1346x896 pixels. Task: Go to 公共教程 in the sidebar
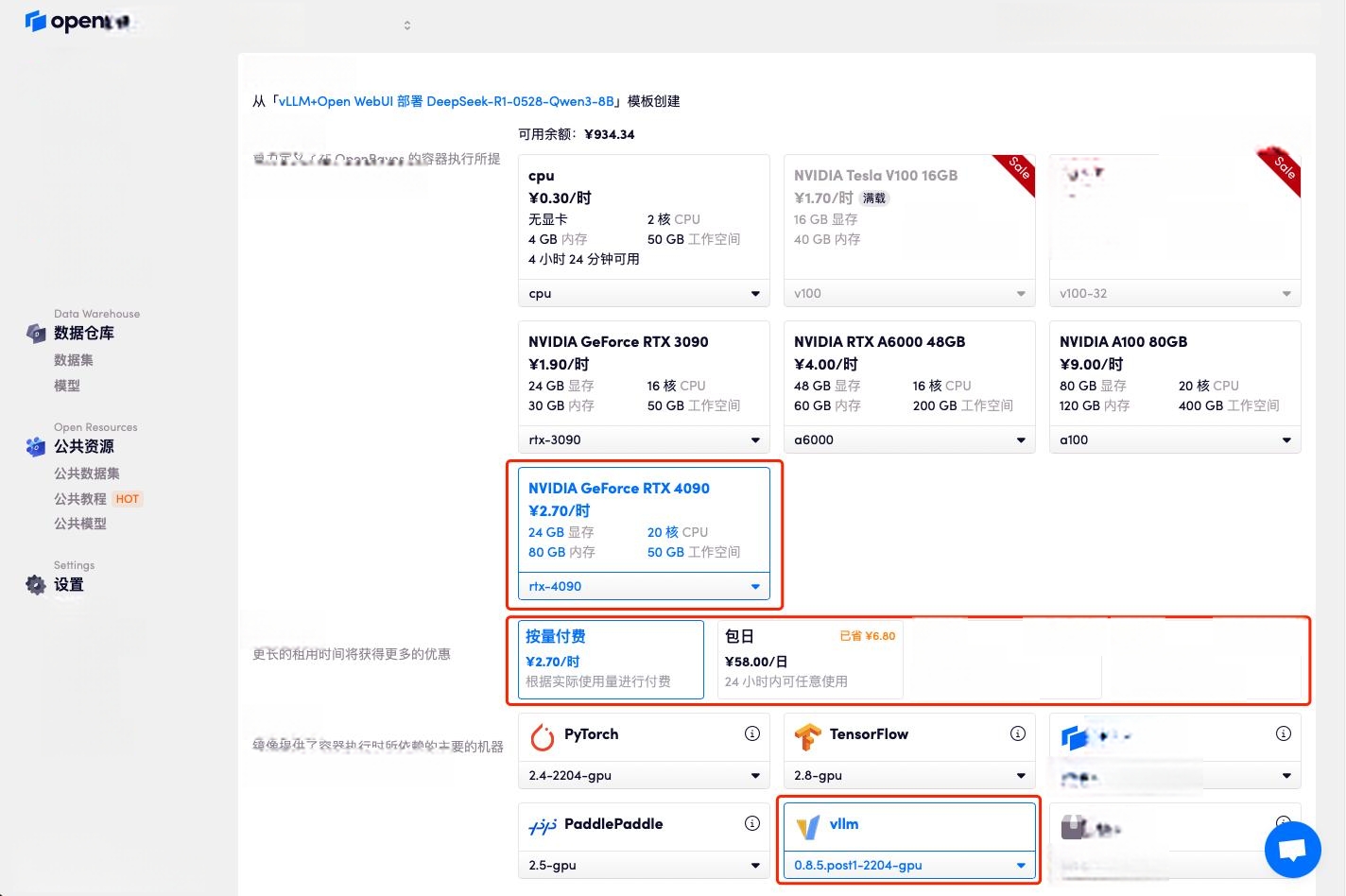click(80, 499)
